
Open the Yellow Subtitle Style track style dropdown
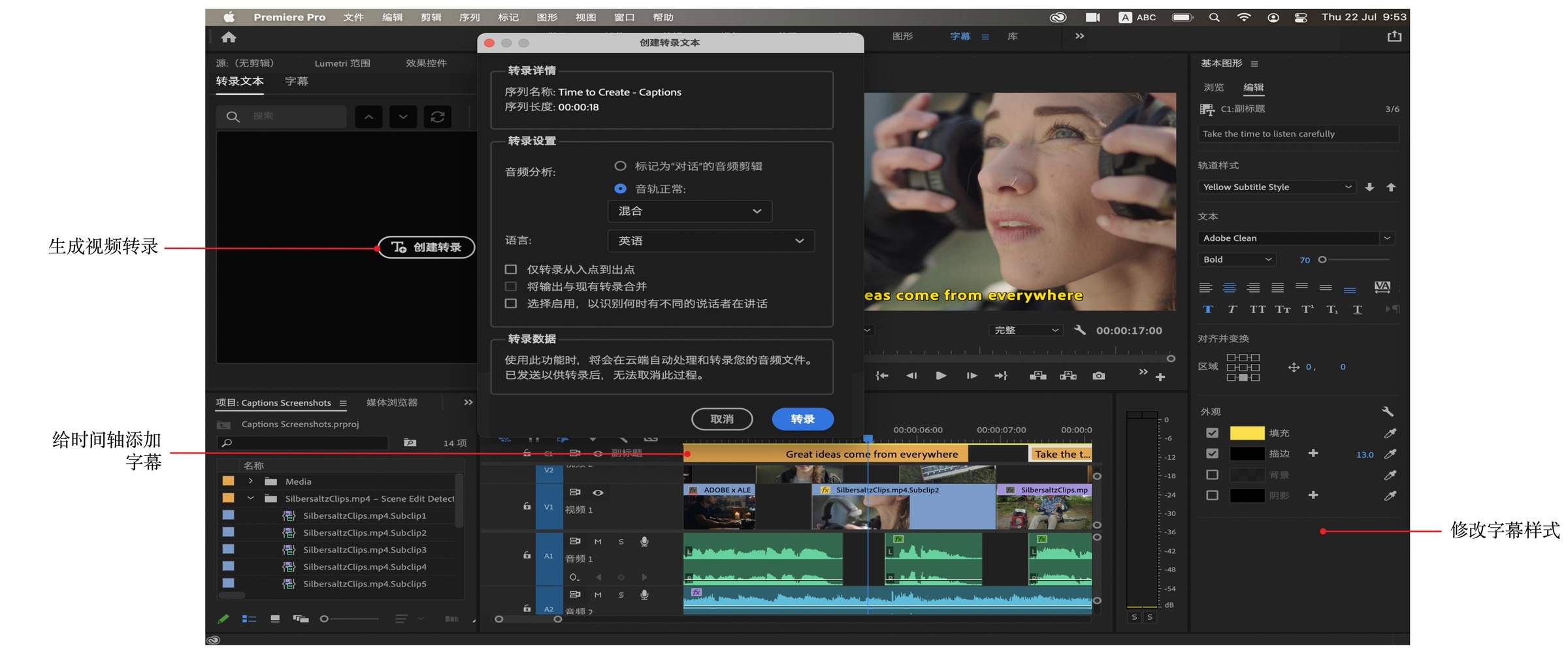[1276, 187]
